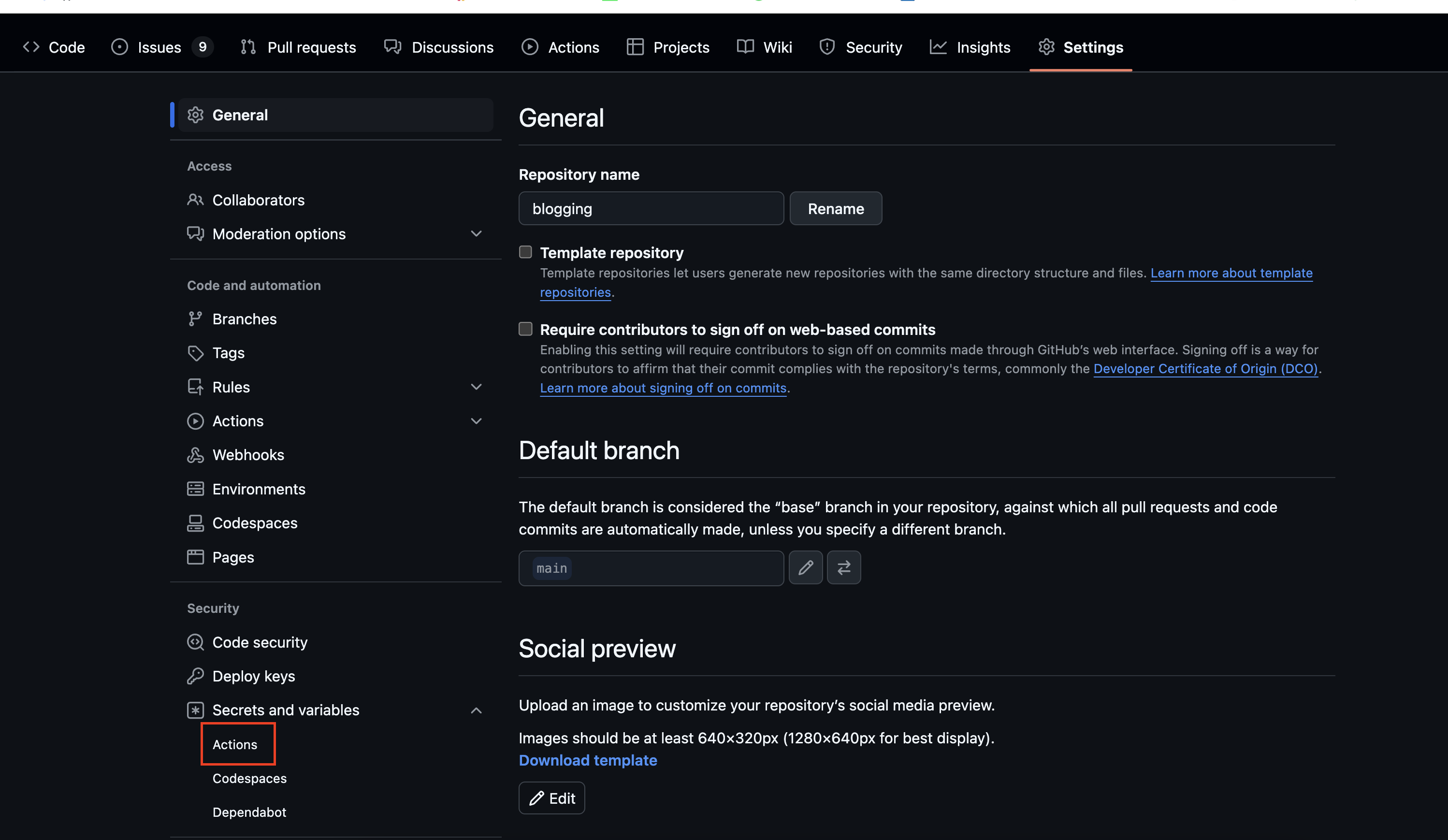Select the pencil icon to rename default branch
The height and width of the screenshot is (840, 1448).
click(x=806, y=568)
